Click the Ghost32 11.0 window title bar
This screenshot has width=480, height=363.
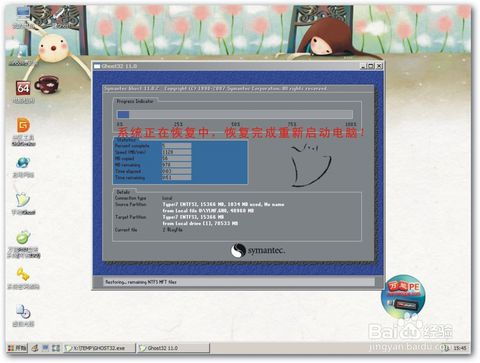point(227,66)
